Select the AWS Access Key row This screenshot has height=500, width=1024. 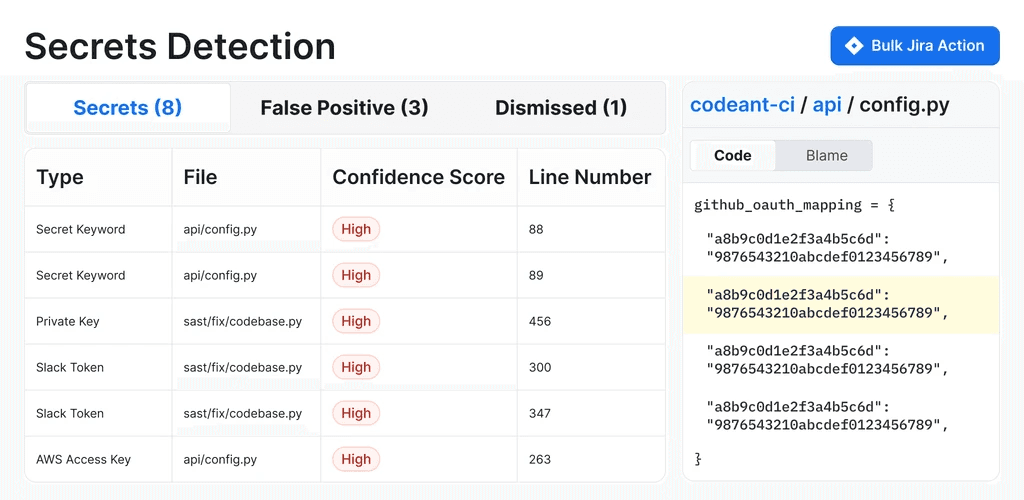coord(345,460)
